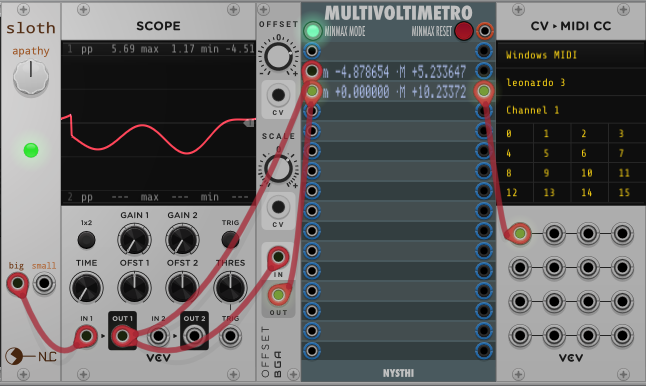The width and height of the screenshot is (646, 386).
Task: Select CC cell 3 in CV-MIDI CC
Action: pyautogui.click(x=627, y=133)
